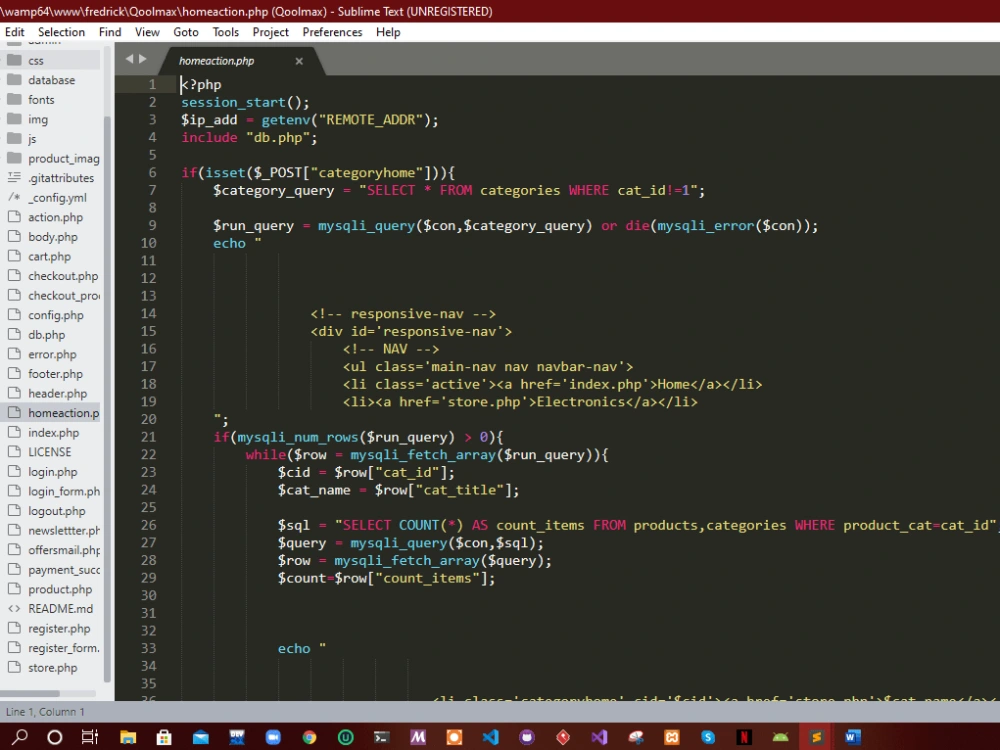
Task: Open the View menu
Action: (147, 32)
